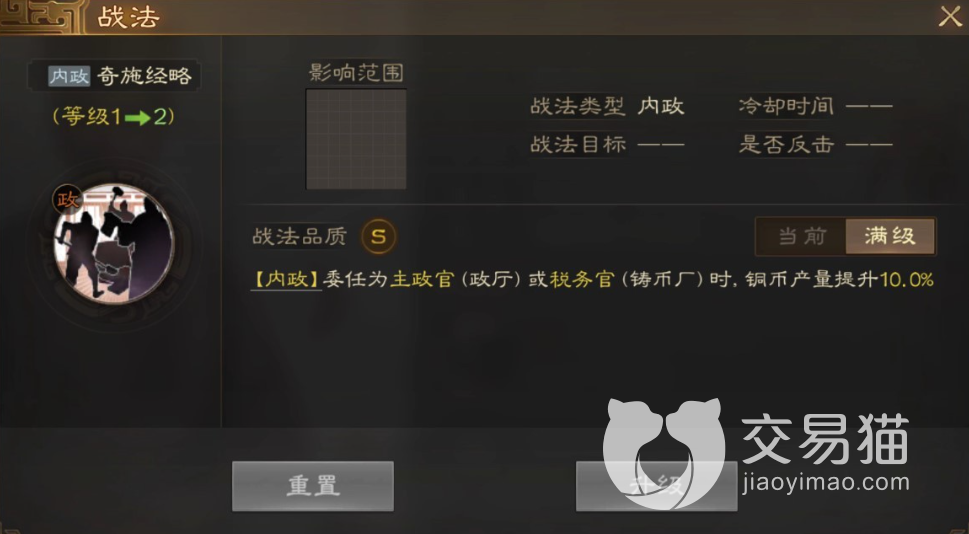Screen dimensions: 969x534
Task: Click the S quality rank badge
Action: pyautogui.click(x=379, y=236)
